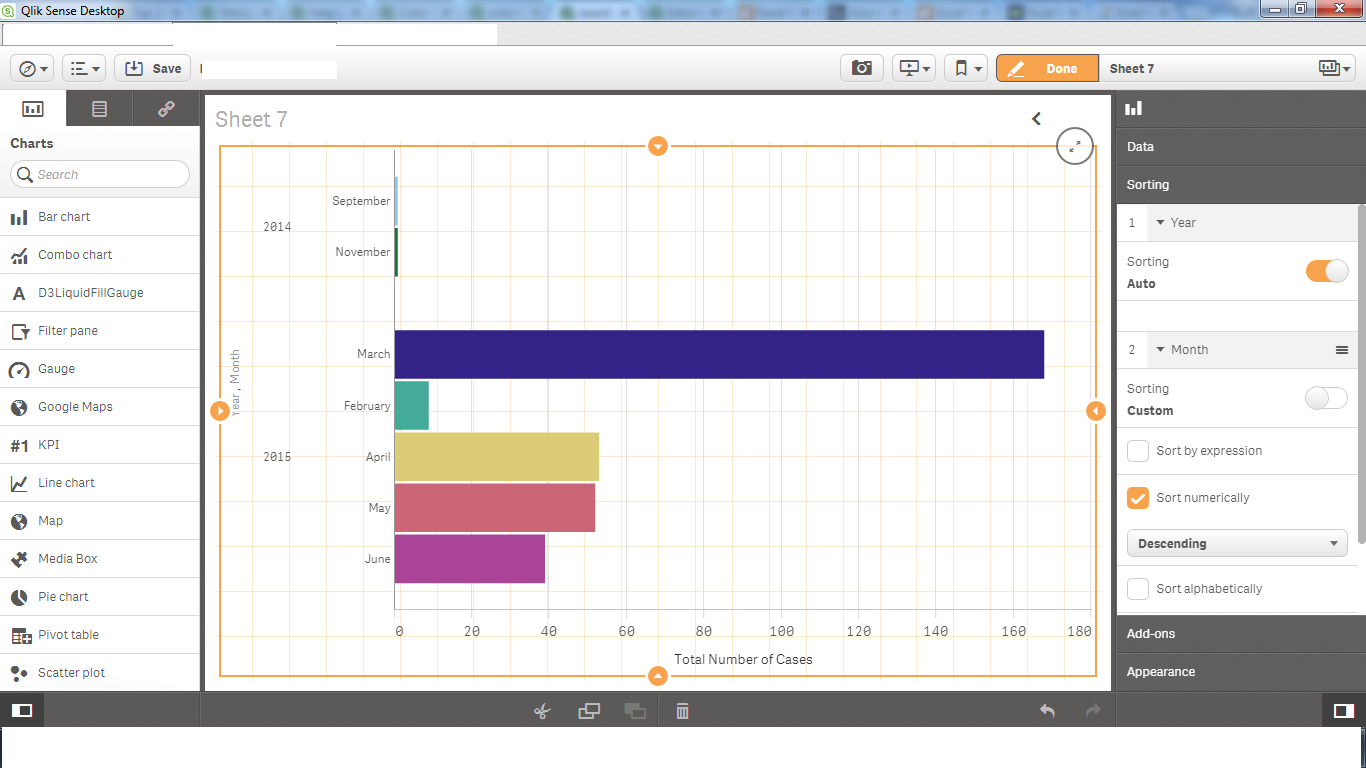
Task: Click the scissors cut icon
Action: coord(542,711)
